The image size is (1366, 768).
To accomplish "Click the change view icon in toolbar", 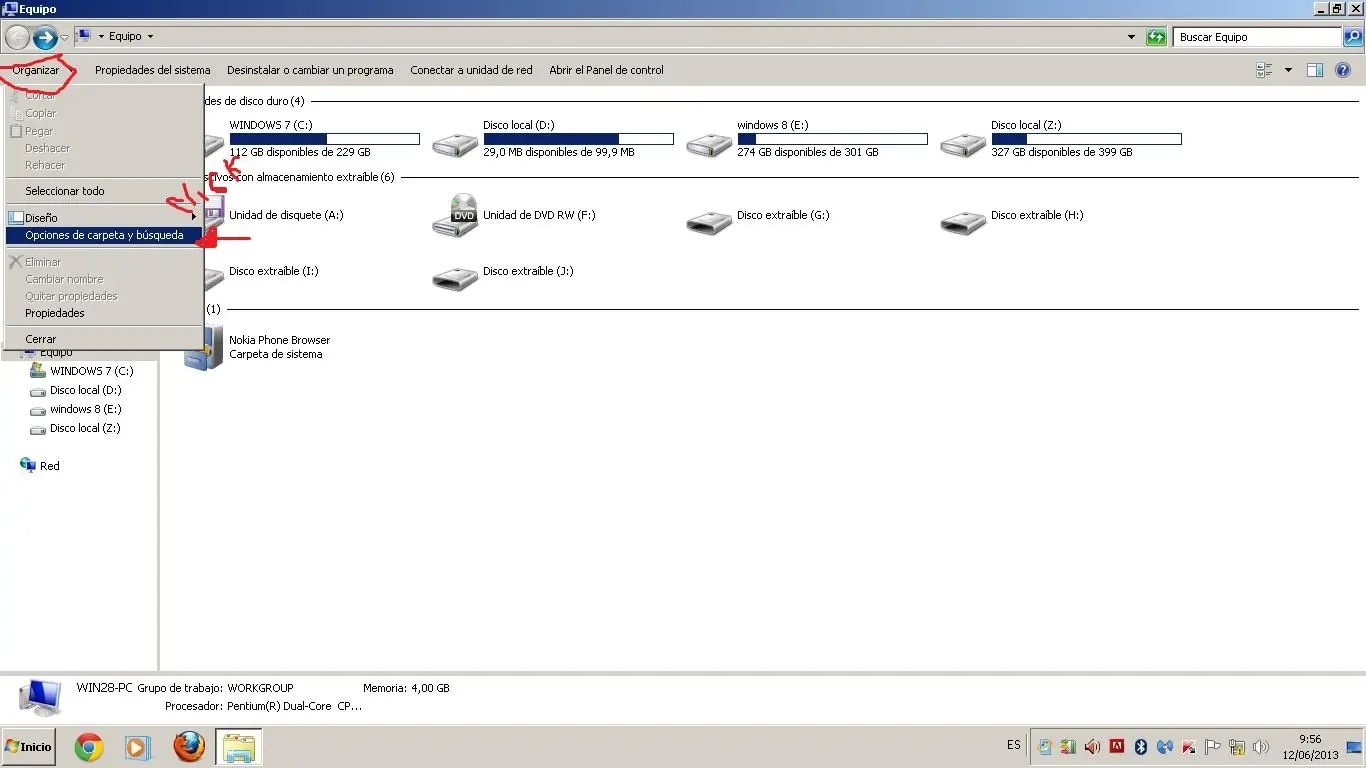I will 1264,70.
